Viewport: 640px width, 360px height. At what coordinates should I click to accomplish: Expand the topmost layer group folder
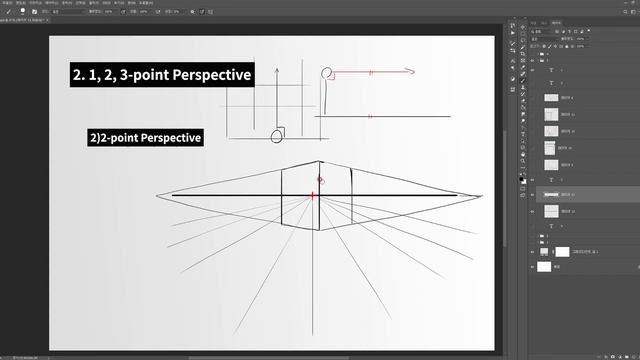pos(538,54)
